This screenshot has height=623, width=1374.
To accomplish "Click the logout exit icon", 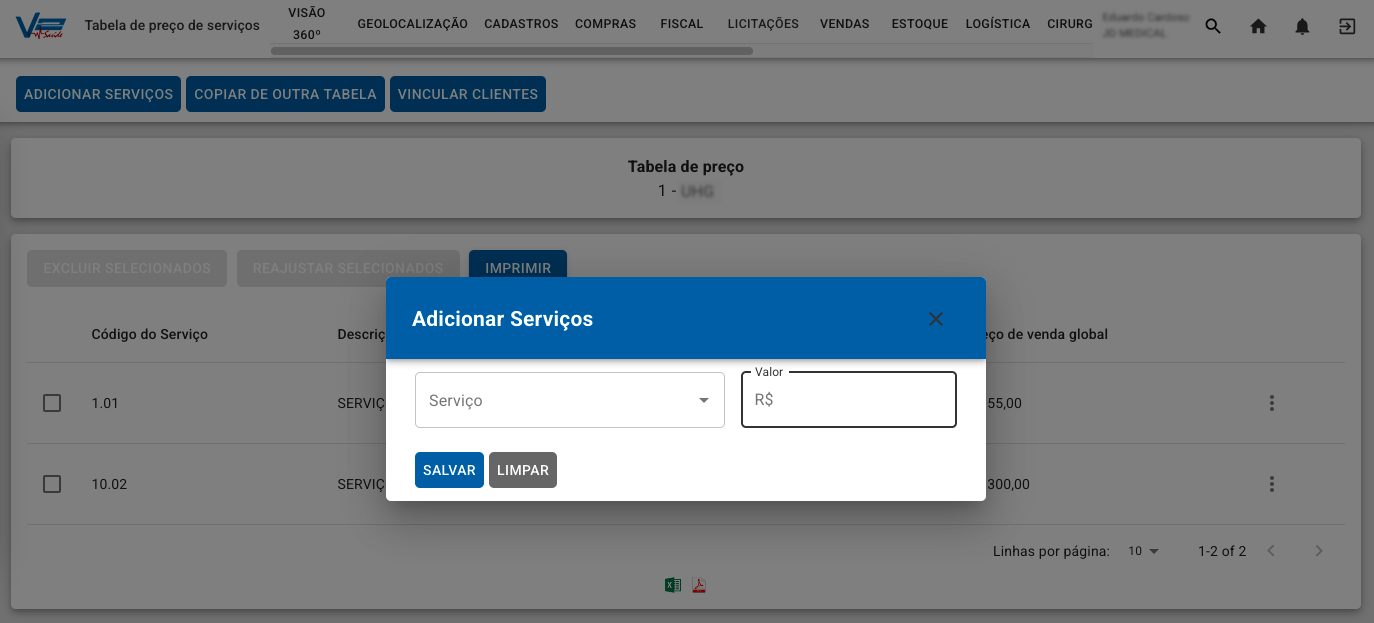I will click(x=1347, y=27).
